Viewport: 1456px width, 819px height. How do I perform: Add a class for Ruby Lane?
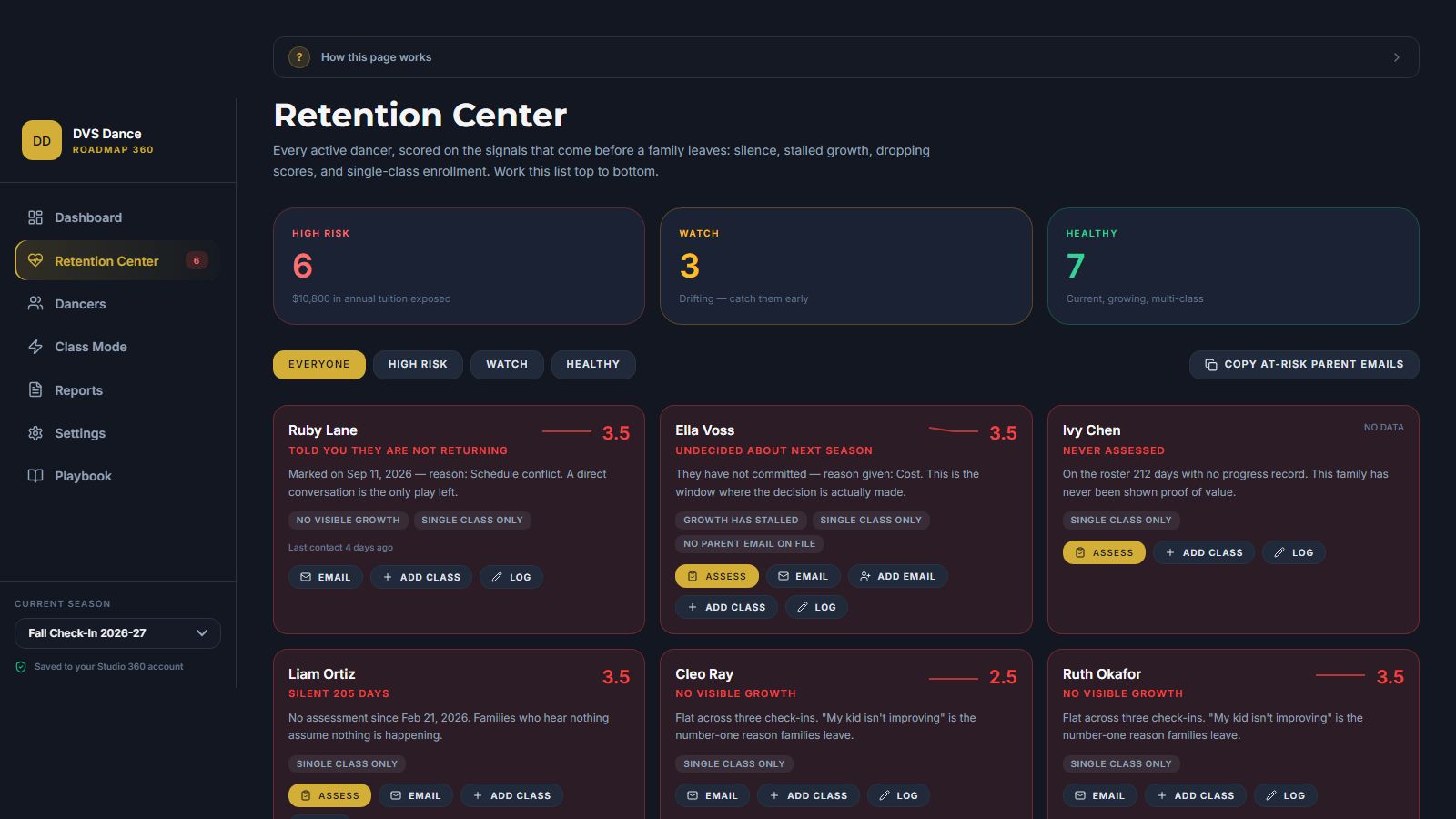(x=421, y=577)
